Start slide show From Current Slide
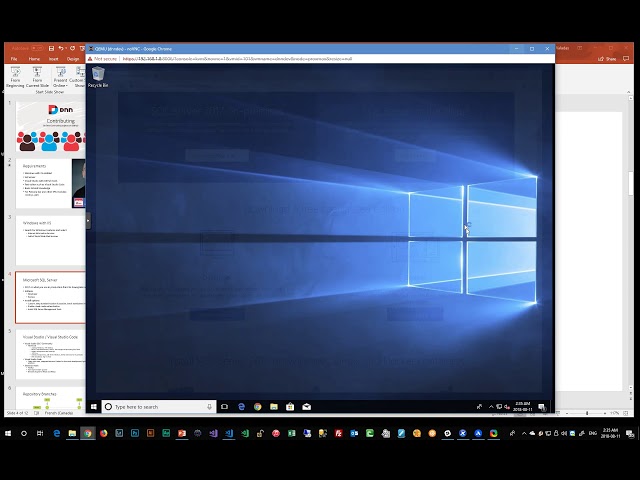Viewport: 640px width, 480px height. pos(37,78)
